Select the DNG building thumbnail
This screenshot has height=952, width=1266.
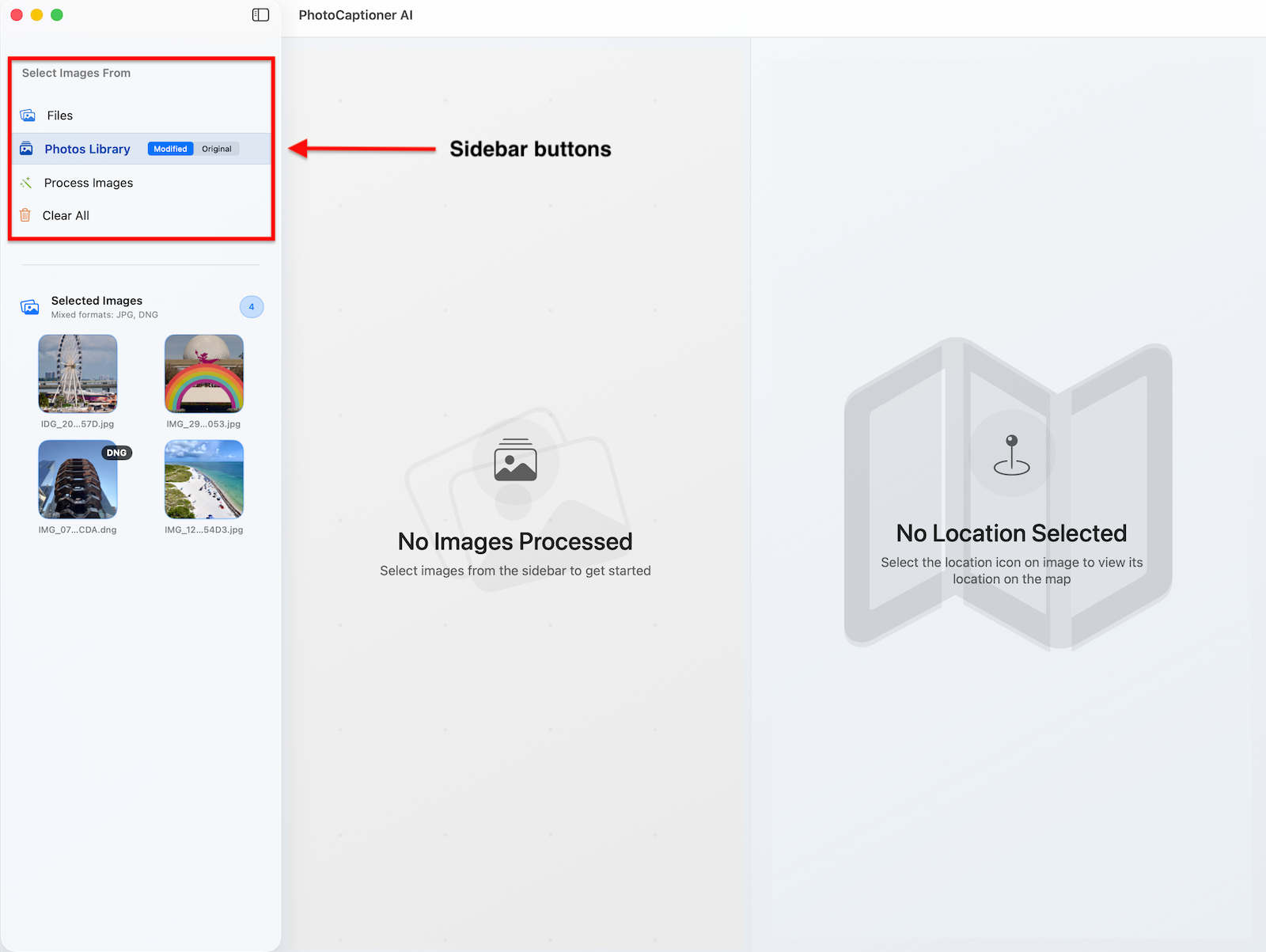point(78,480)
